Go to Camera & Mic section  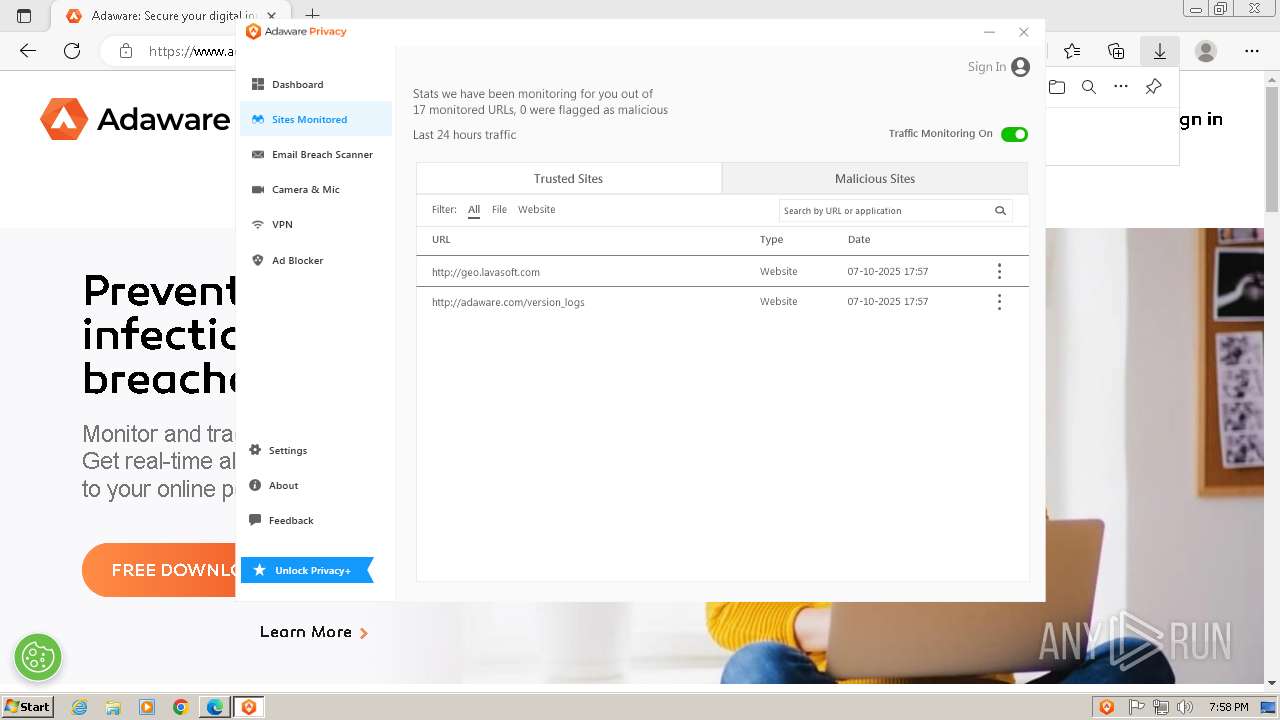point(315,189)
